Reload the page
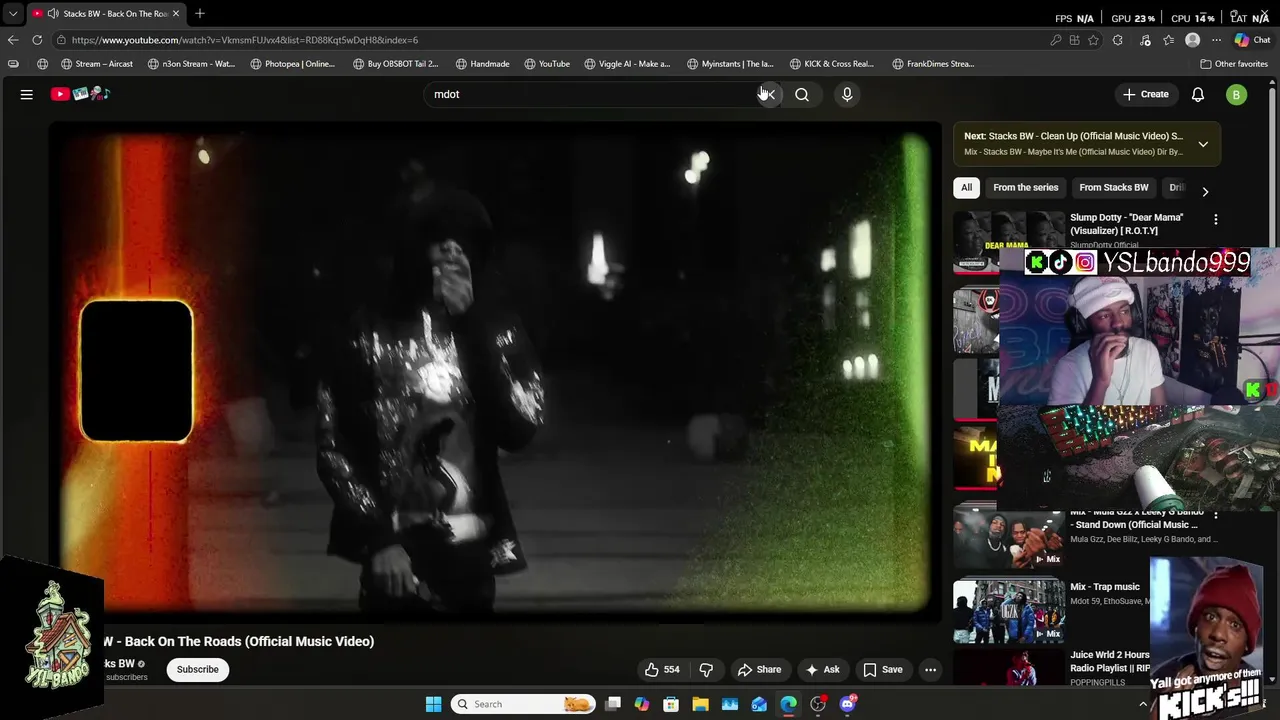The image size is (1280, 720). click(x=37, y=40)
